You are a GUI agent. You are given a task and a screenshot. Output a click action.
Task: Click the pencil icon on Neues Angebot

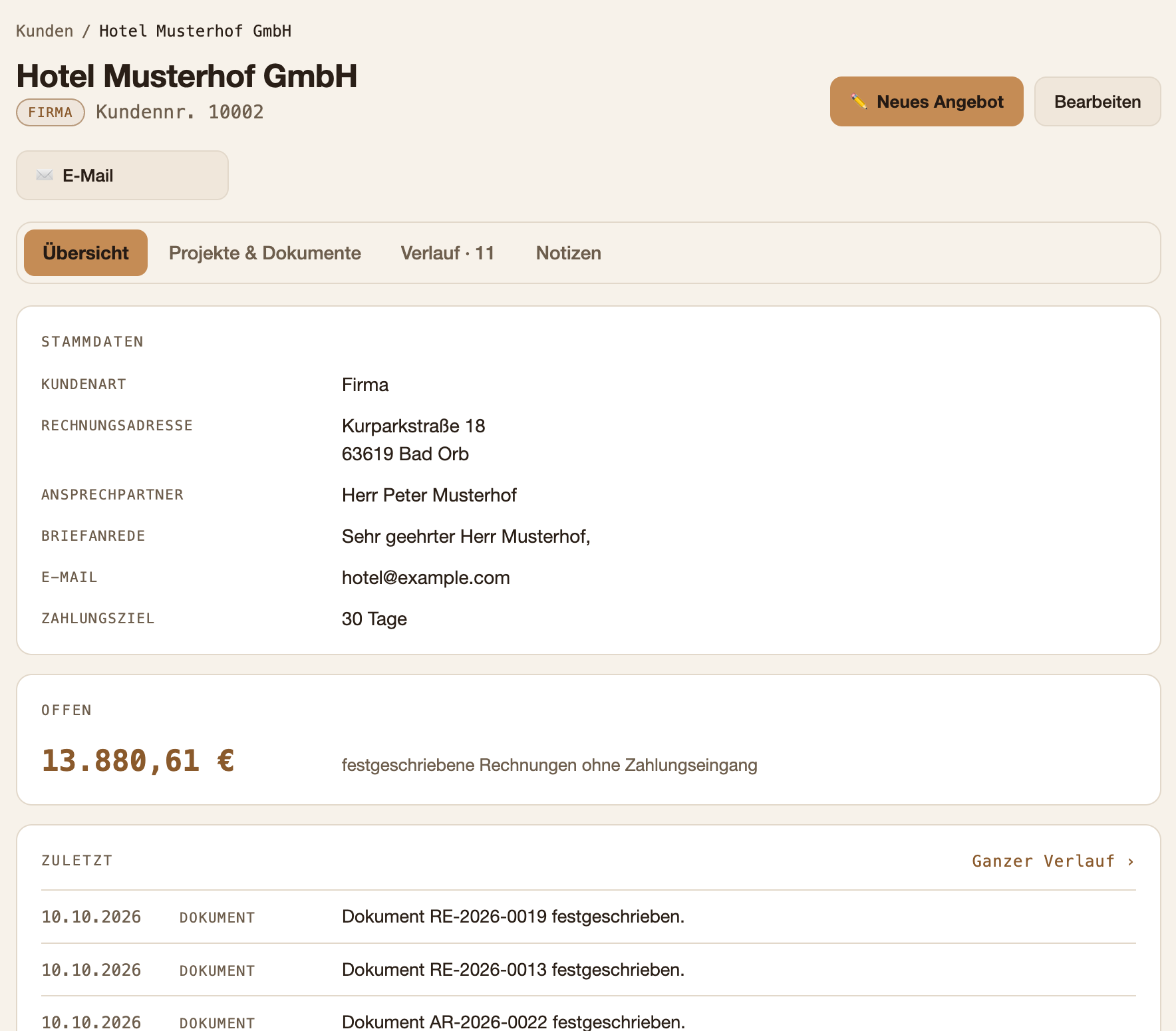pyautogui.click(x=859, y=101)
